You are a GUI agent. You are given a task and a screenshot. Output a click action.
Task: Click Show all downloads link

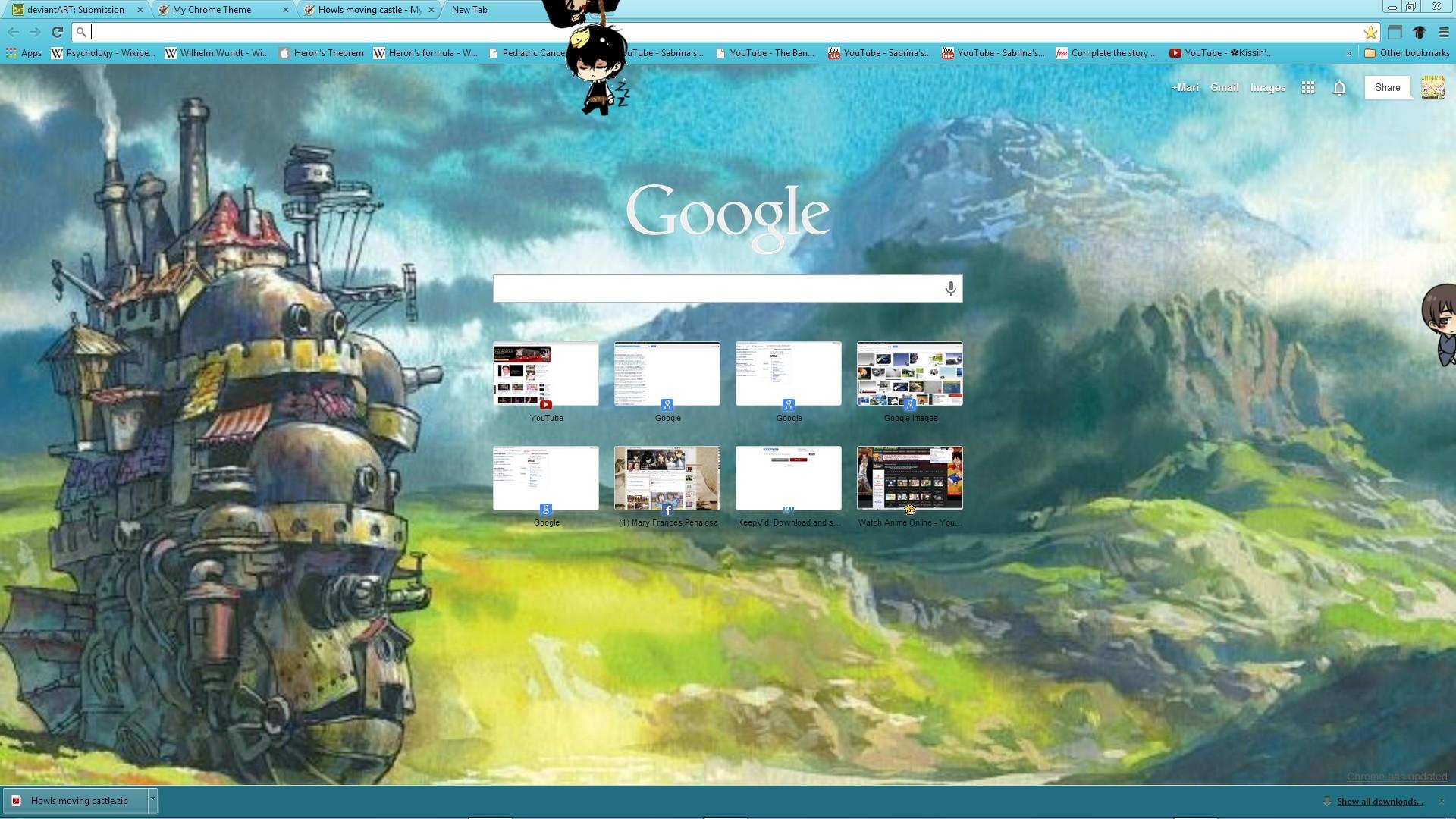(x=1379, y=802)
